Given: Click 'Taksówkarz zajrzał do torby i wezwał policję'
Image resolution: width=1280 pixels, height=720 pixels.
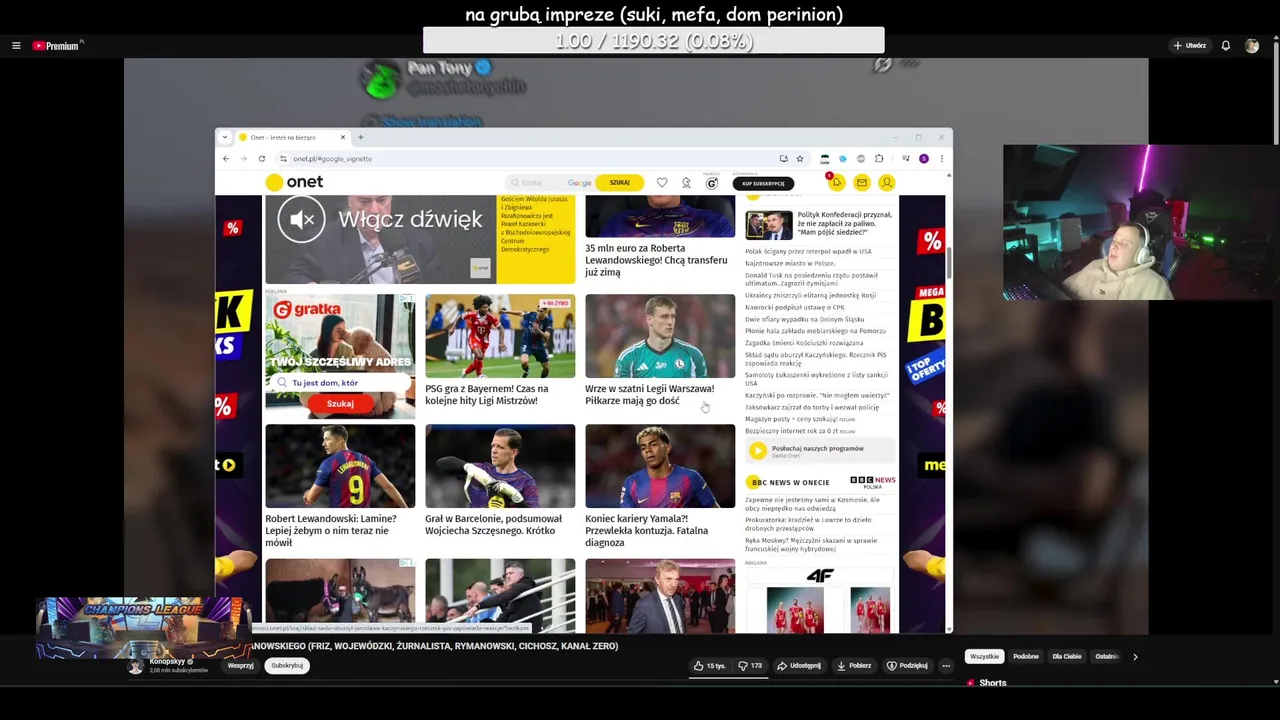Looking at the screenshot, I should tap(812, 407).
